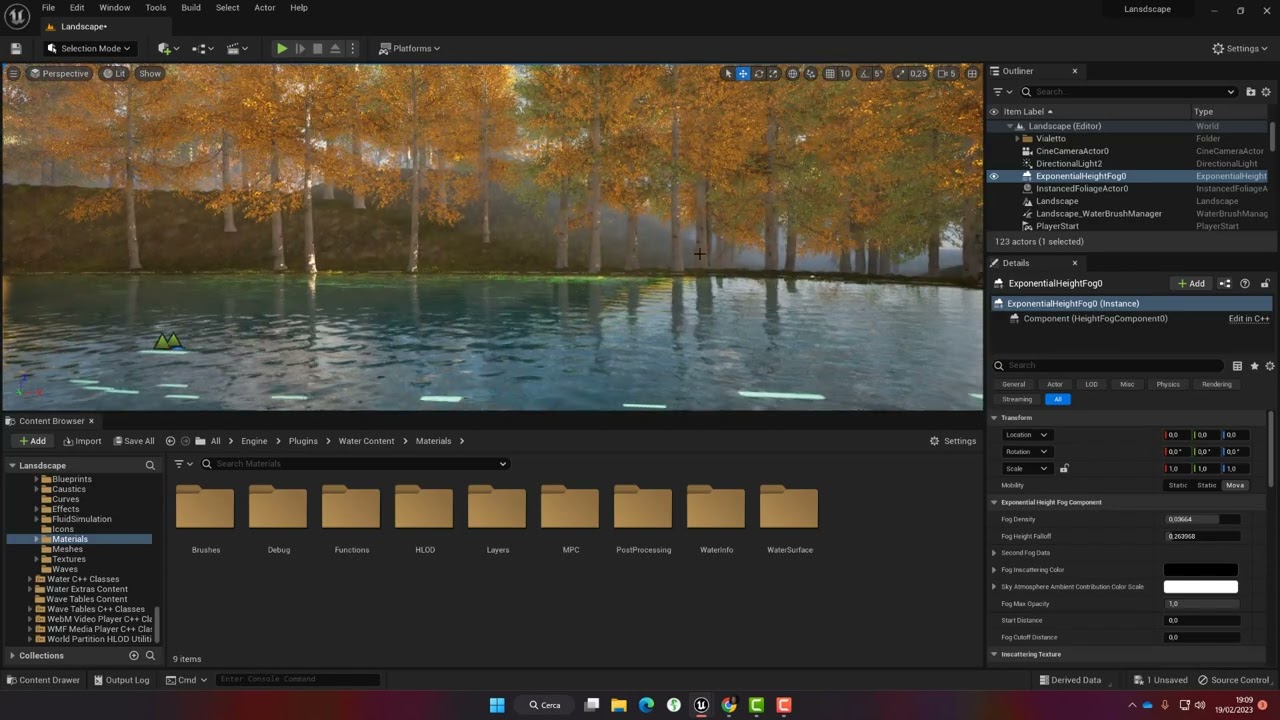Click the Edit in C++ link
Viewport: 1280px width, 720px height.
[x=1249, y=318]
